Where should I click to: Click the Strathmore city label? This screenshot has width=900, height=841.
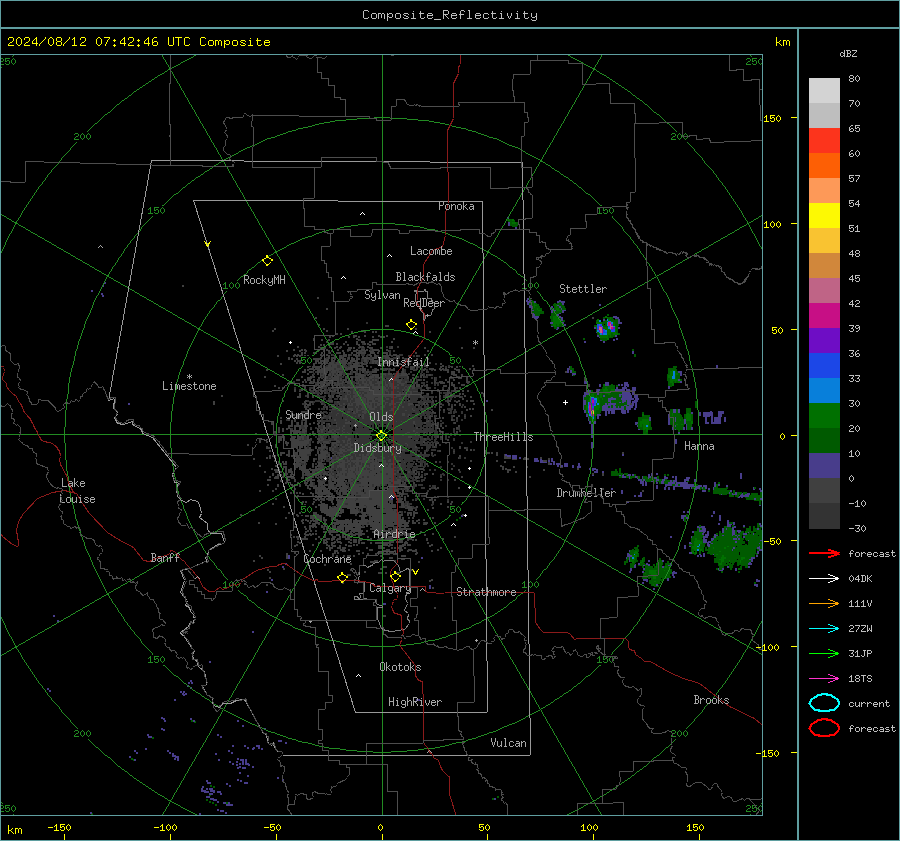point(486,592)
